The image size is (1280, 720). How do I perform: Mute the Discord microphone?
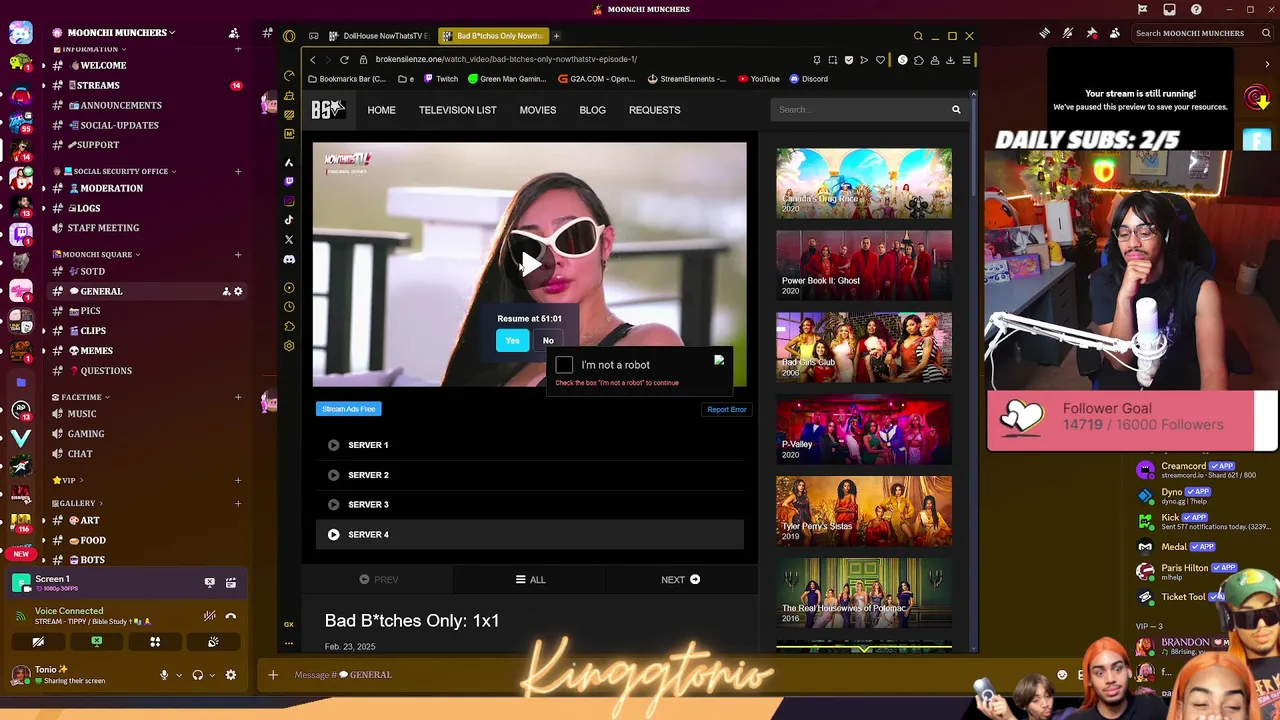pos(164,675)
